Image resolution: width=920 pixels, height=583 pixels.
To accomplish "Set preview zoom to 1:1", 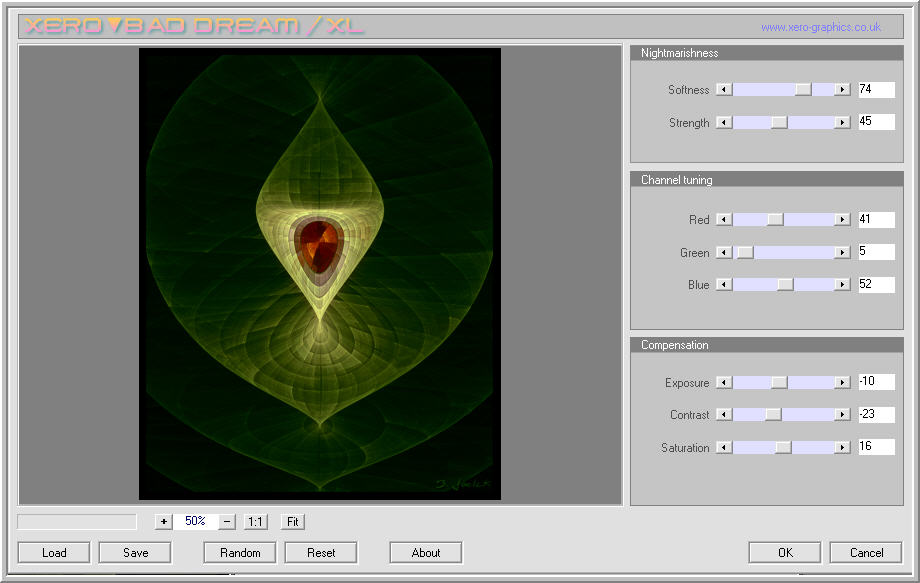I will 255,521.
